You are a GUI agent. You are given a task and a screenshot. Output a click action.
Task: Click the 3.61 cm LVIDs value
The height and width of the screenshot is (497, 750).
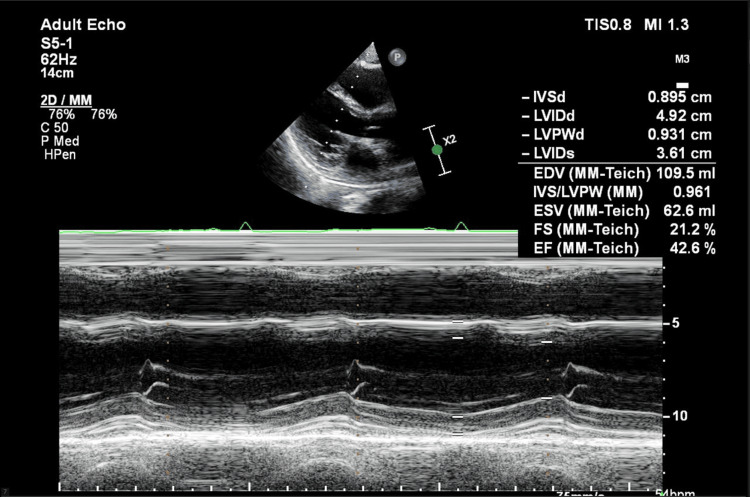pos(684,154)
